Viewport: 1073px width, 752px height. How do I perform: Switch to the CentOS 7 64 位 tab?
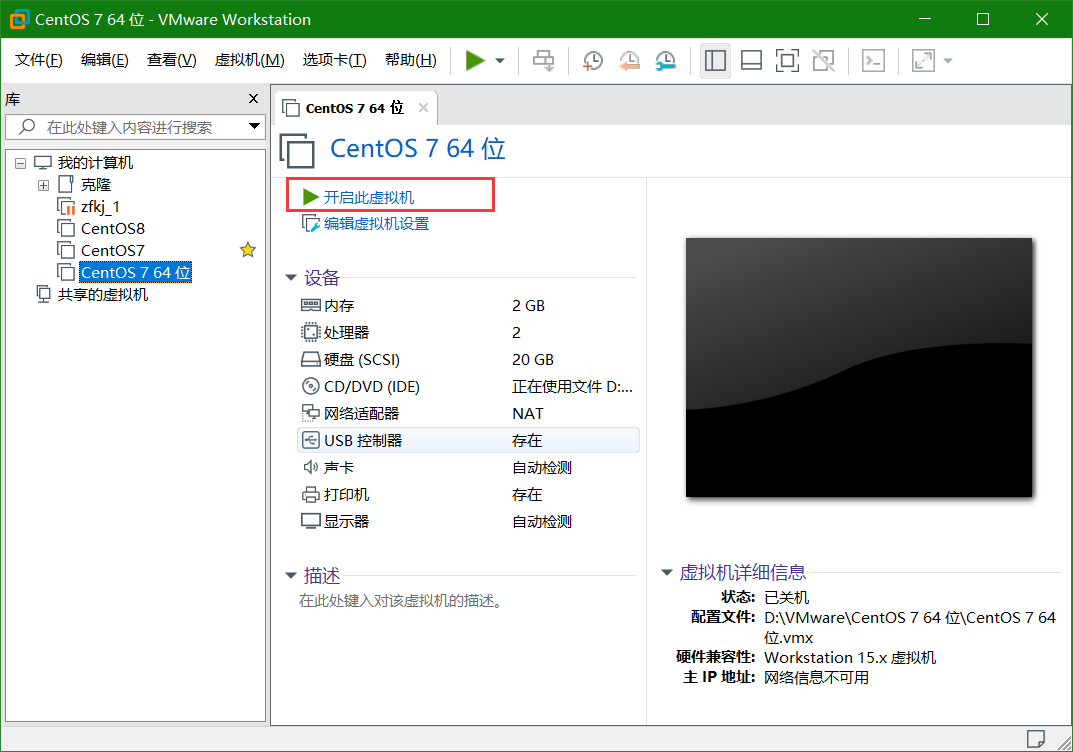354,108
